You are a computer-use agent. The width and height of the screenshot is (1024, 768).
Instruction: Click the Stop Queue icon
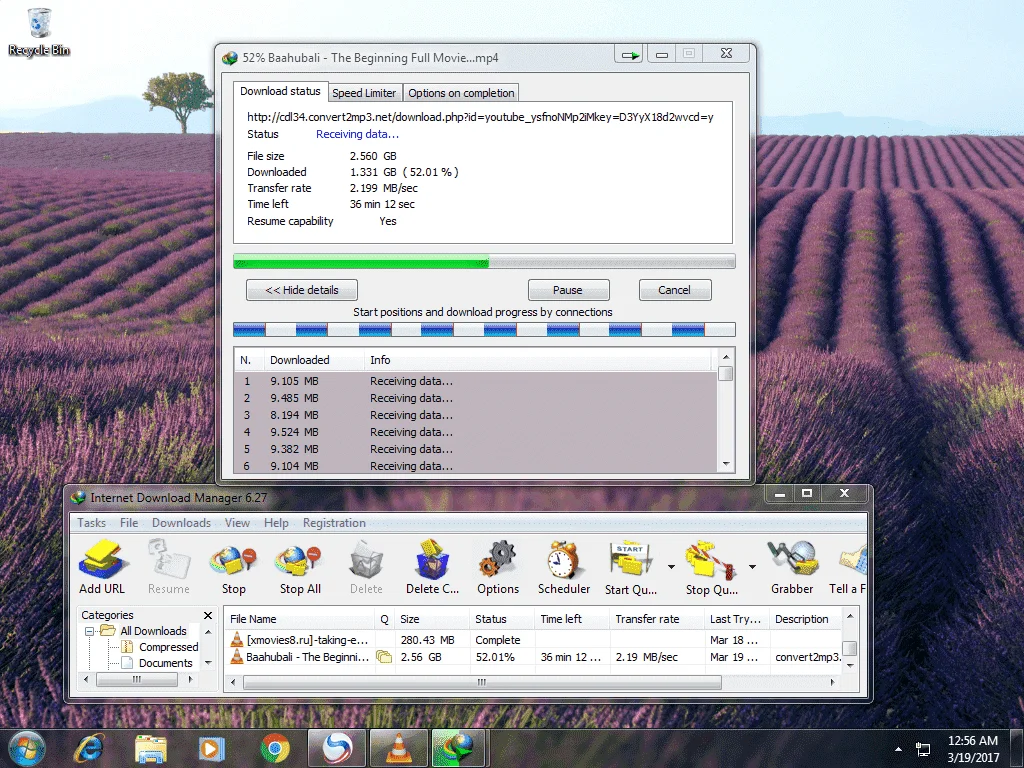(711, 567)
